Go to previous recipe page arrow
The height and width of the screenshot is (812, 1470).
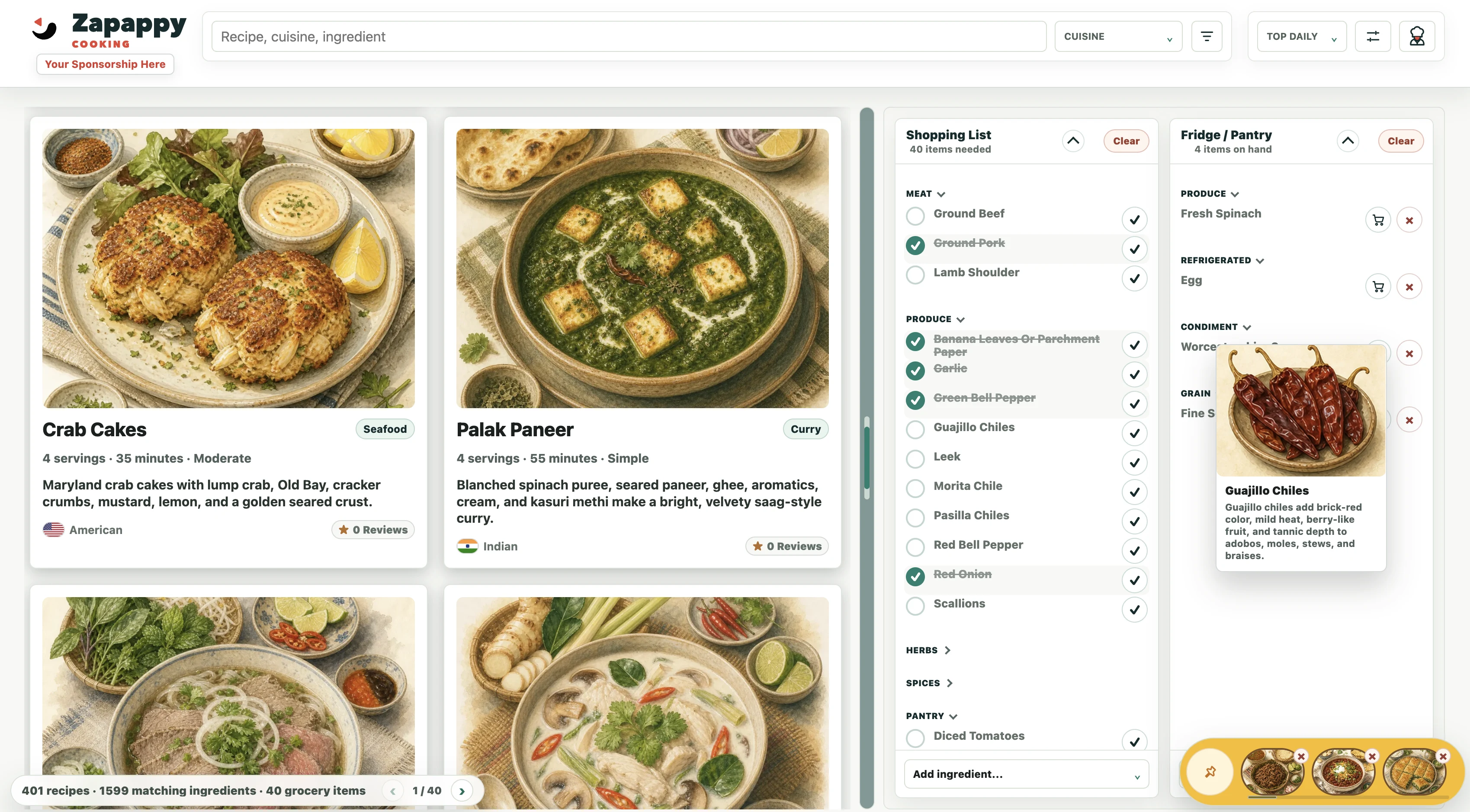(393, 791)
